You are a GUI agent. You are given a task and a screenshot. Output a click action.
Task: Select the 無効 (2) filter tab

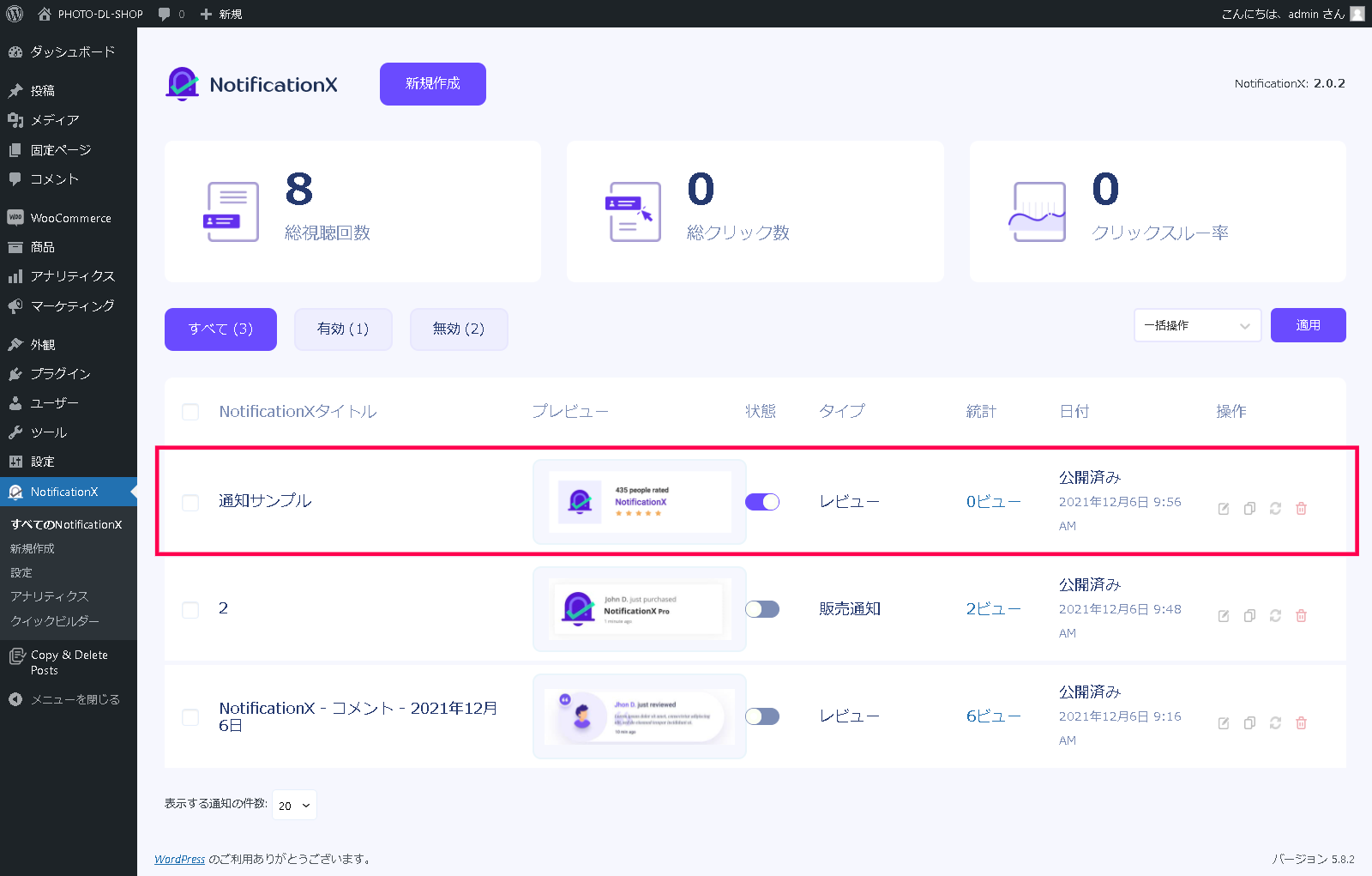point(459,329)
